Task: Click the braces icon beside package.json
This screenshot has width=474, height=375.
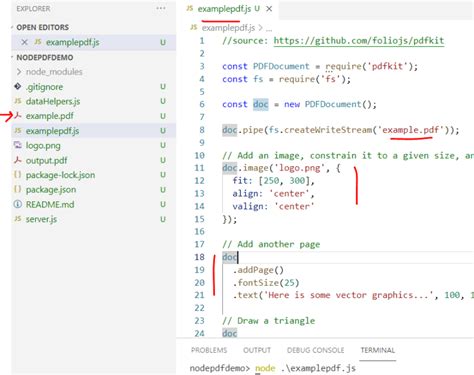Action: (18, 189)
